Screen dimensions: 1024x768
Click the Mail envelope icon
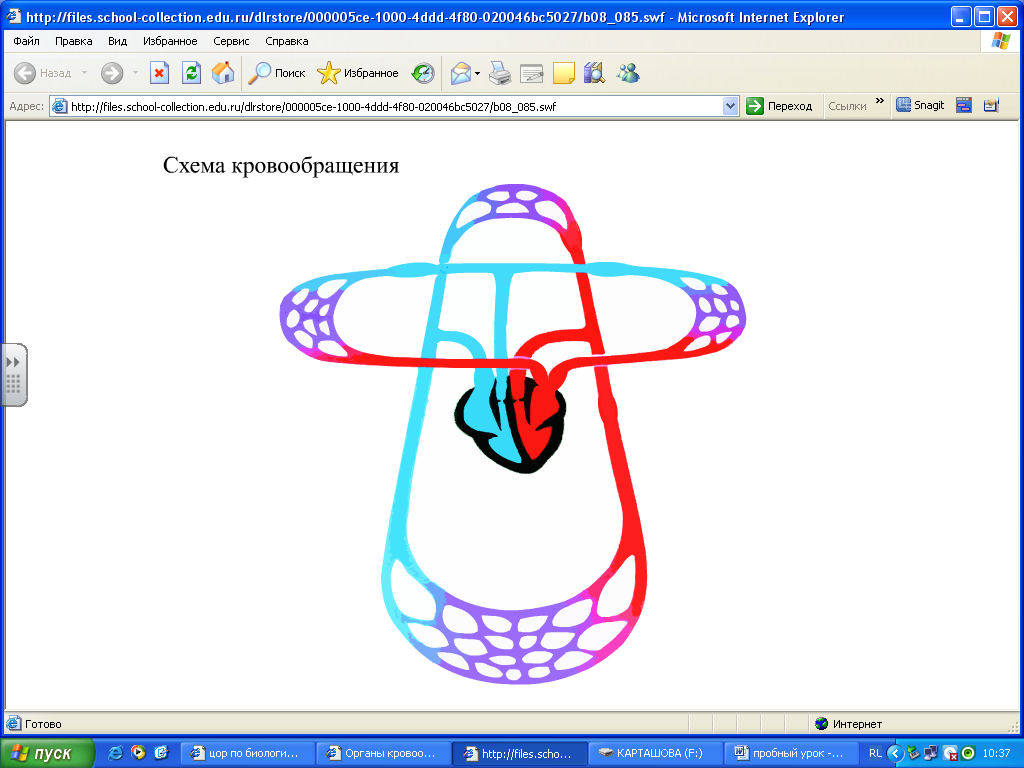coord(461,73)
